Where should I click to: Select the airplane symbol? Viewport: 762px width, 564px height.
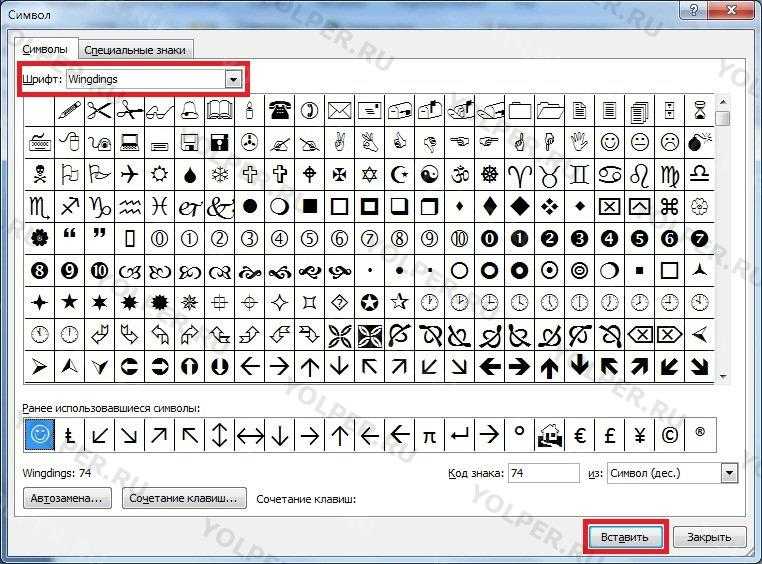pyautogui.click(x=129, y=174)
